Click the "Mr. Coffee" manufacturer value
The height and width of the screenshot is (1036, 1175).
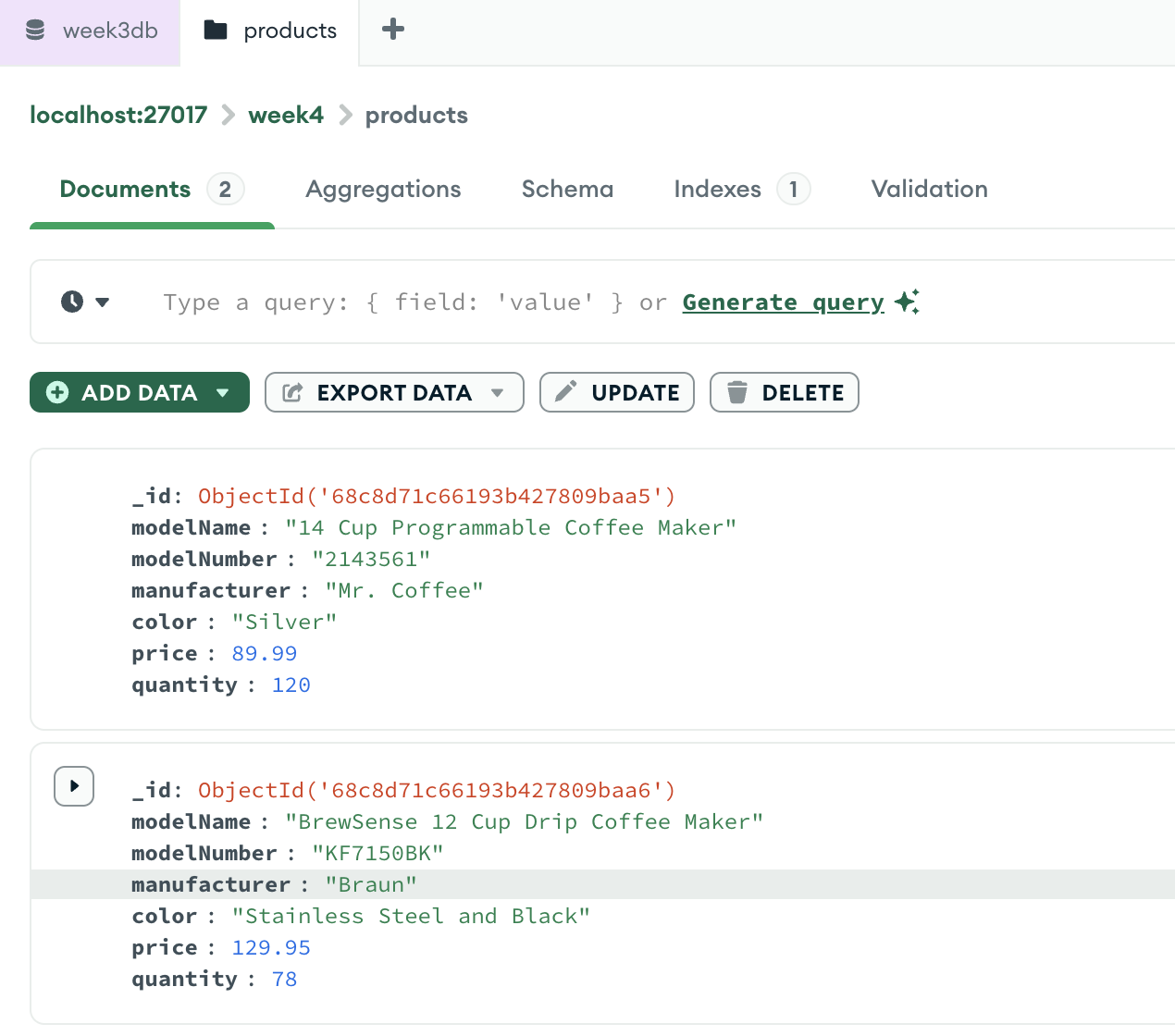(x=404, y=590)
